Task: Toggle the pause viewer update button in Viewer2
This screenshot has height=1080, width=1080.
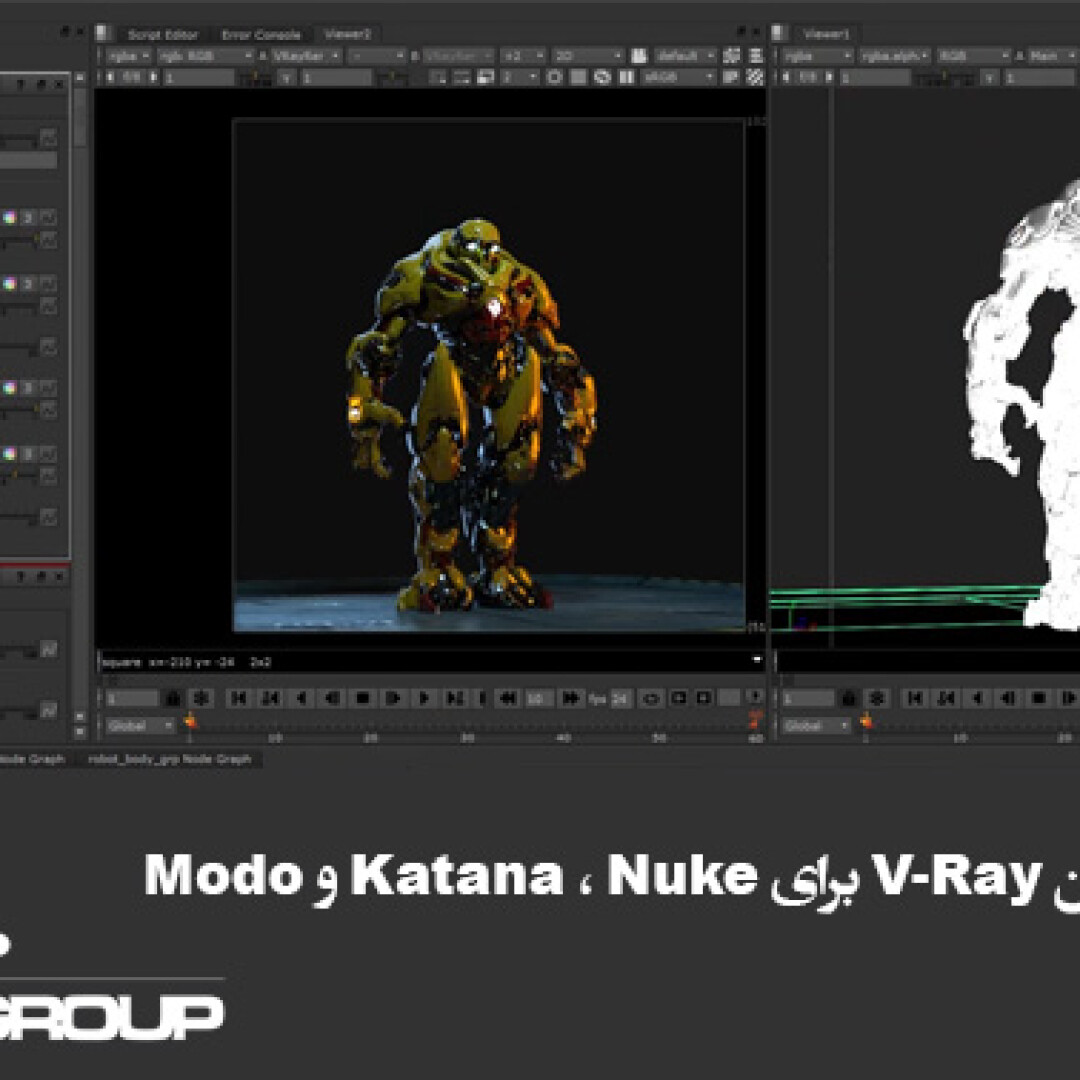Action: 626,77
